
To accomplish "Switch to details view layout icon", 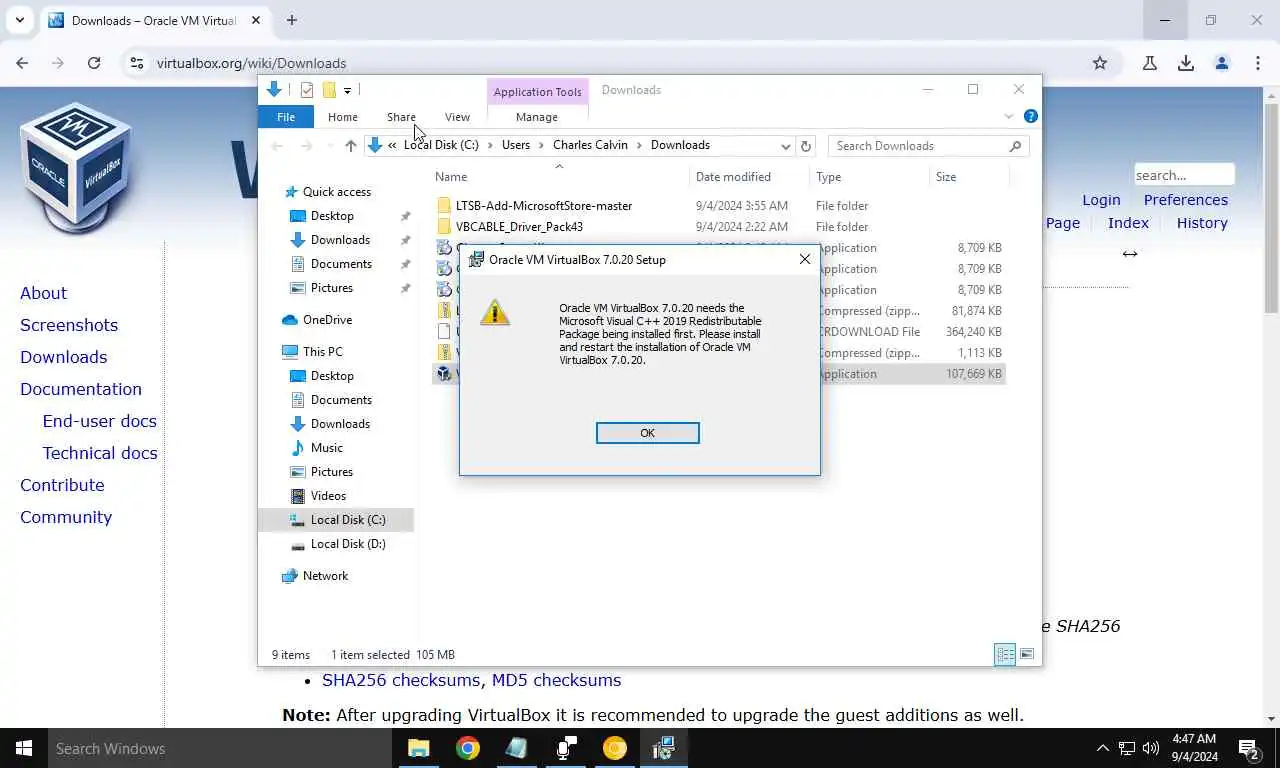I will (1005, 655).
